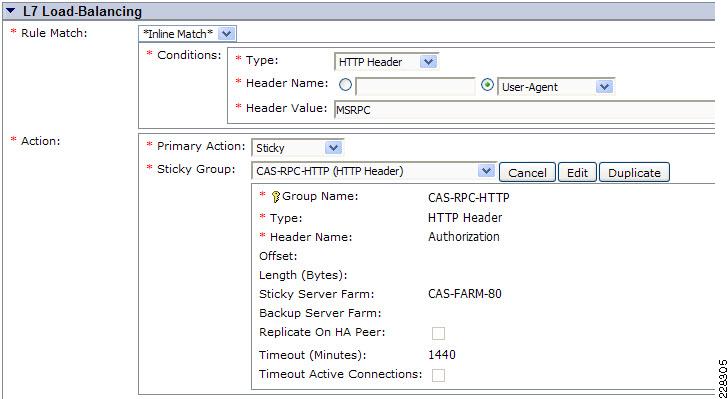Click the Edit button
The image size is (728, 399).
577,172
